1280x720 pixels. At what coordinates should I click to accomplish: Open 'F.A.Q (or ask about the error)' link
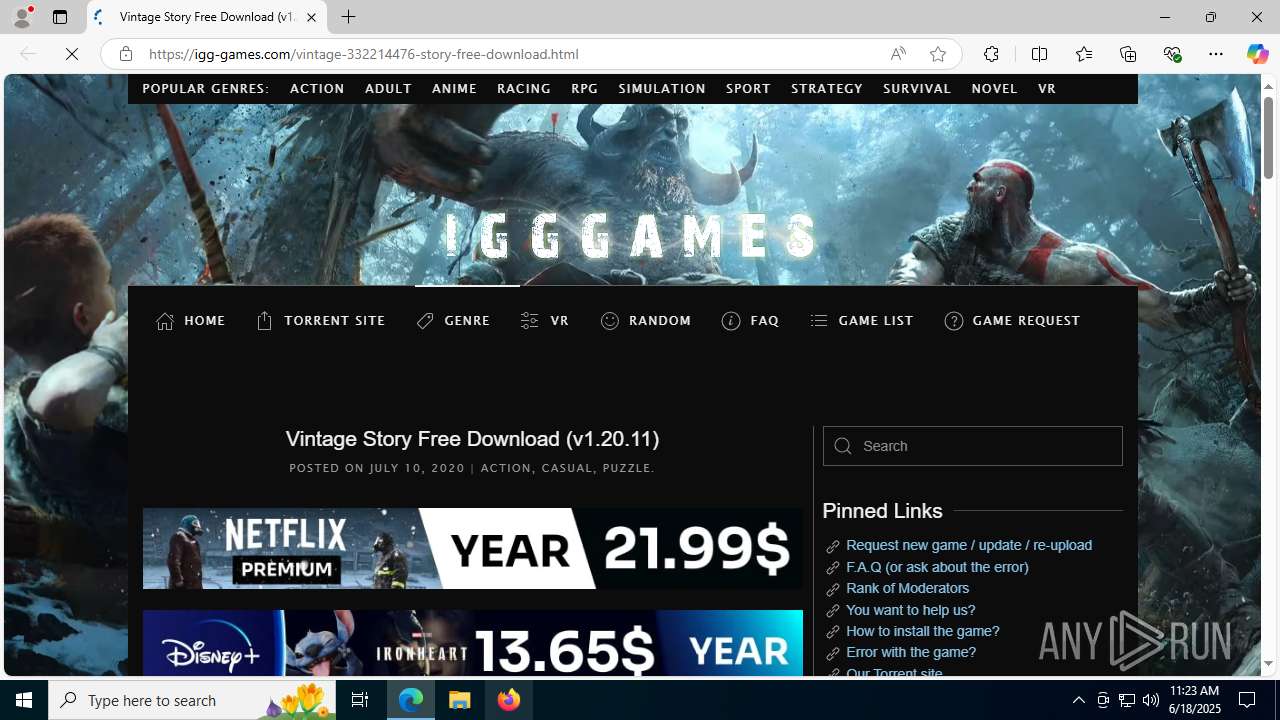937,567
